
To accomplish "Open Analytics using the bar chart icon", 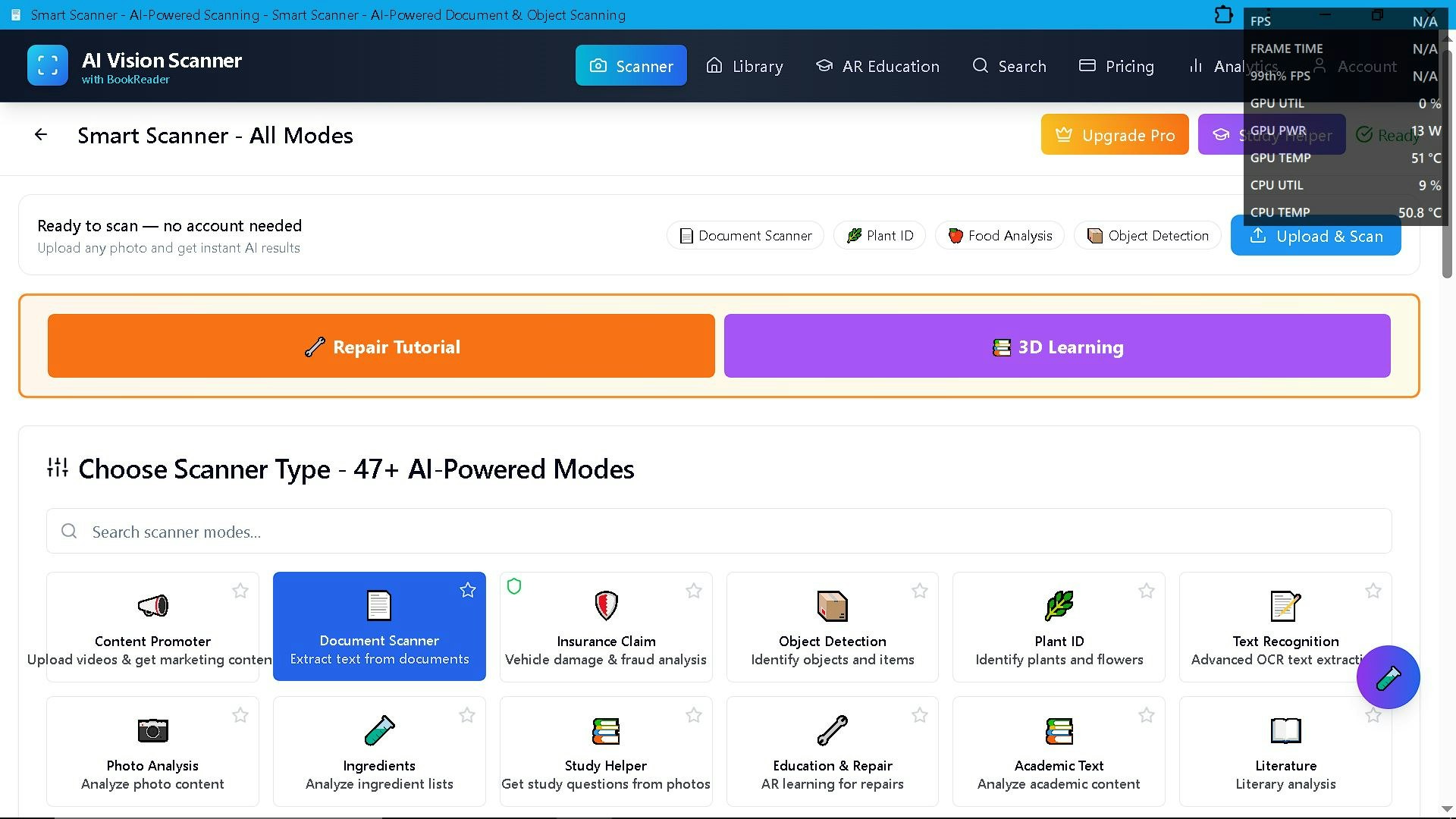I will pyautogui.click(x=1195, y=66).
